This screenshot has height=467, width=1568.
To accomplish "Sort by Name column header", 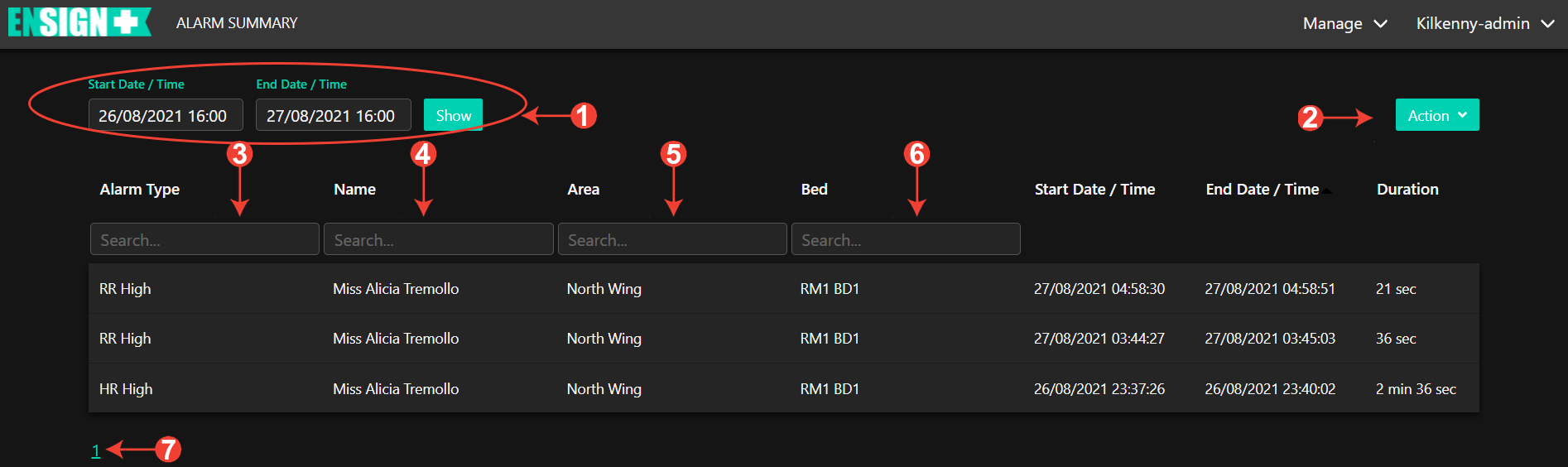I will pos(354,190).
